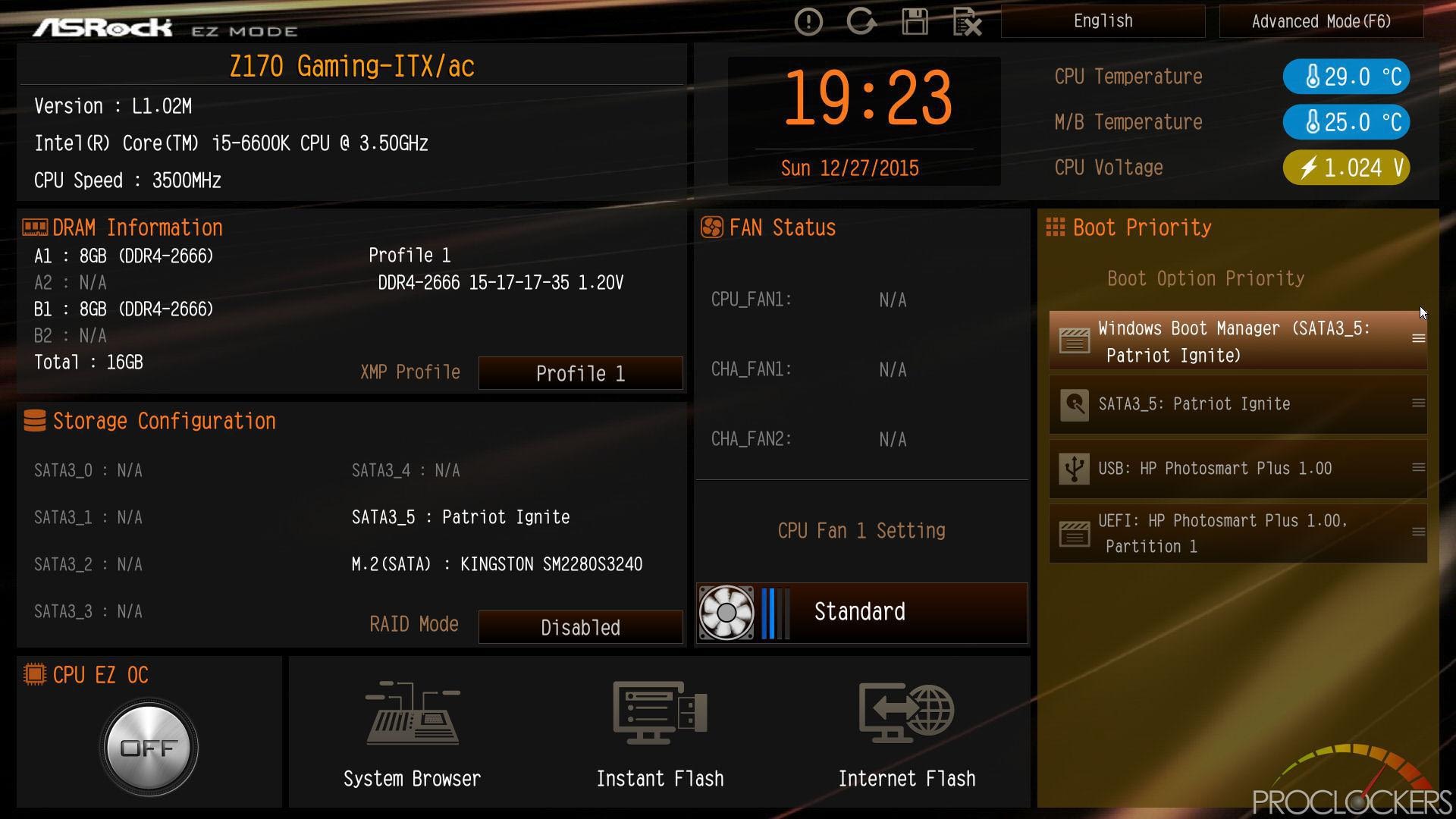The height and width of the screenshot is (819, 1456).
Task: Click the floppy disk save icon
Action: point(915,22)
